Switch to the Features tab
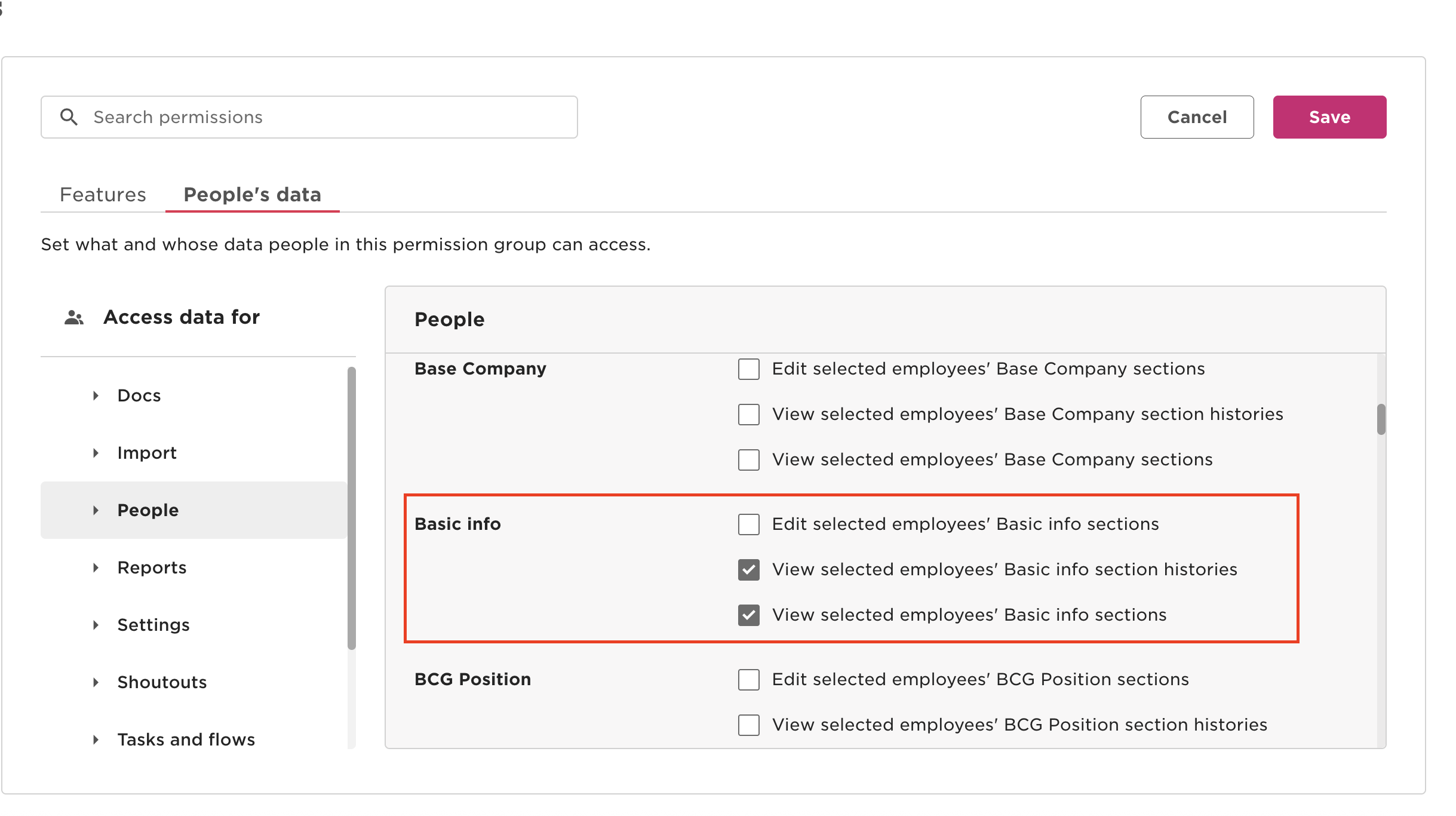 [103, 195]
